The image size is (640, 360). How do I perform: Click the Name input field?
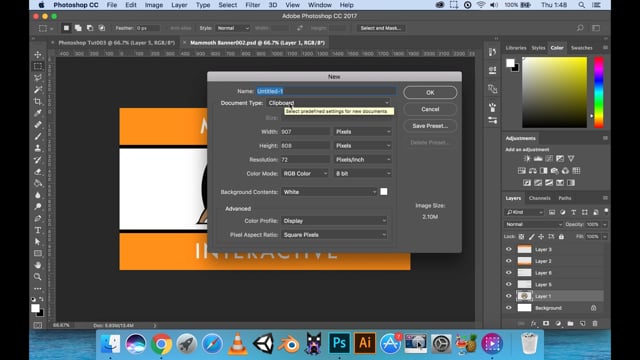tap(326, 91)
